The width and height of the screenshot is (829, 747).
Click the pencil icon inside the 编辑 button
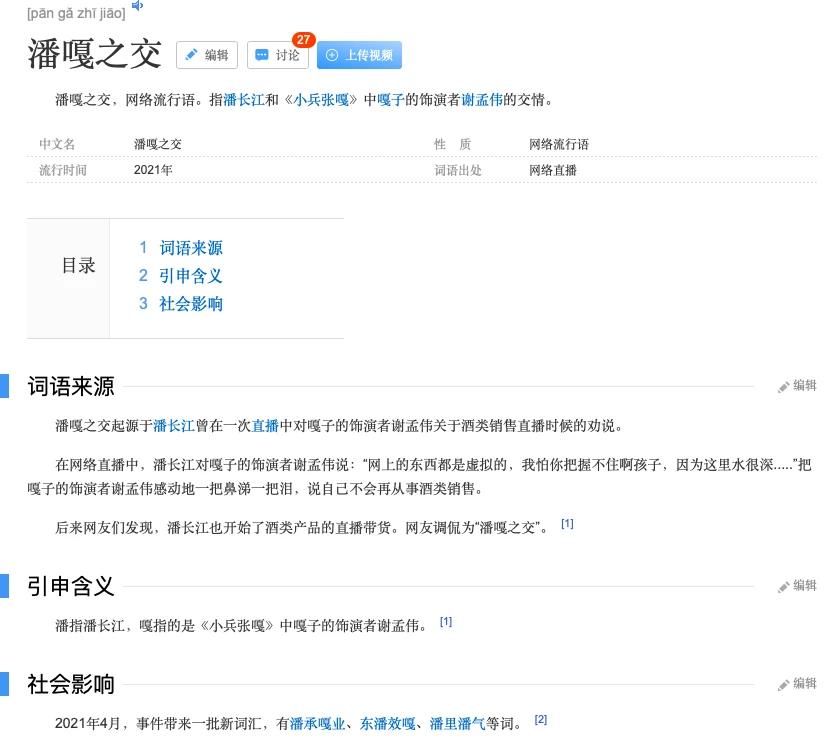192,56
